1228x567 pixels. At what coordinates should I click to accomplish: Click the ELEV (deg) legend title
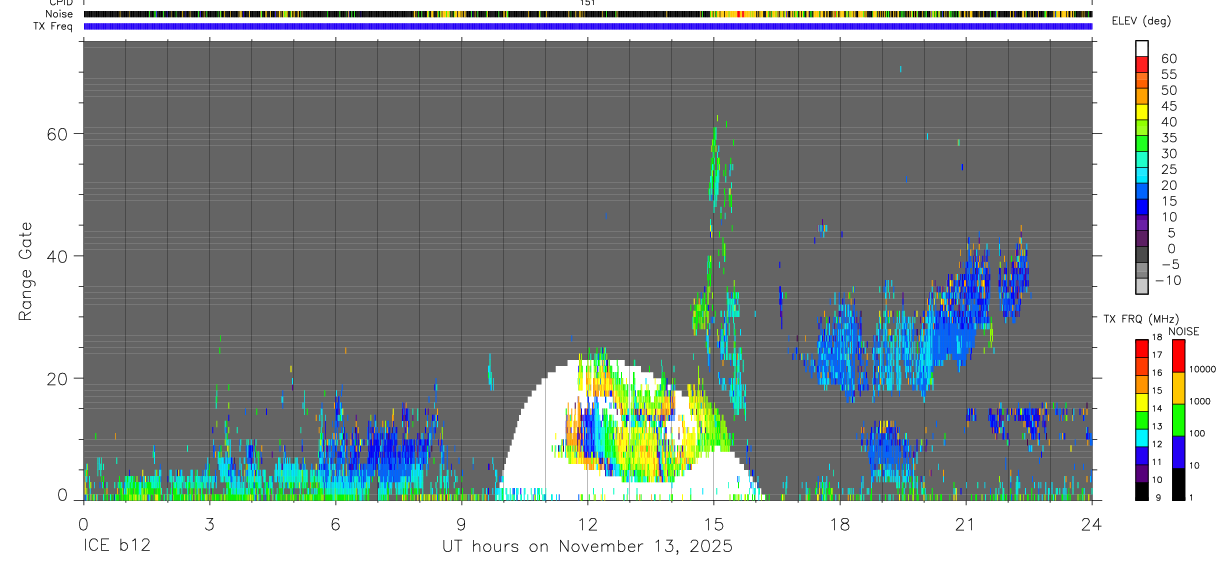(x=1141, y=21)
